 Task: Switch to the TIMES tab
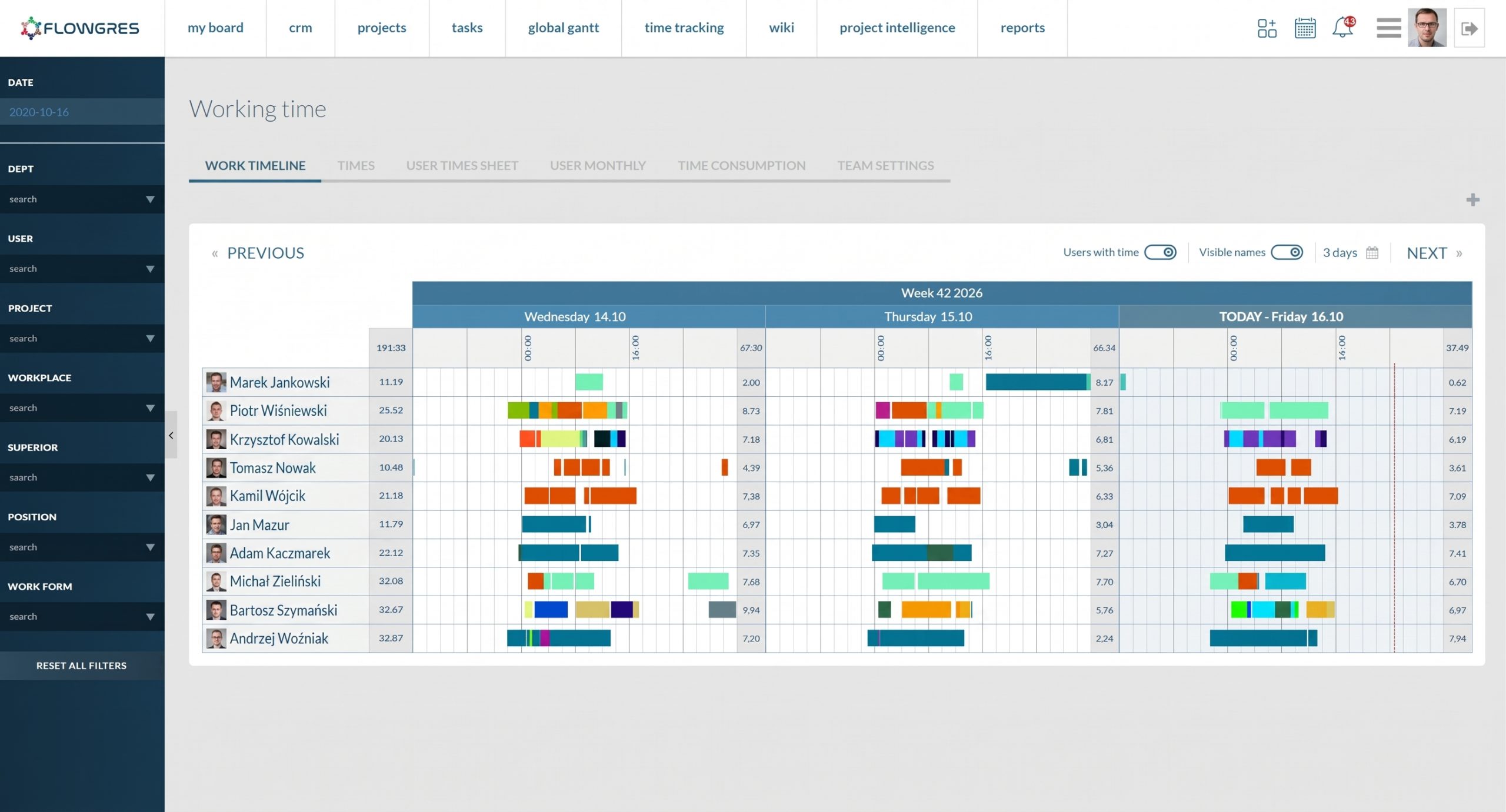coord(356,166)
